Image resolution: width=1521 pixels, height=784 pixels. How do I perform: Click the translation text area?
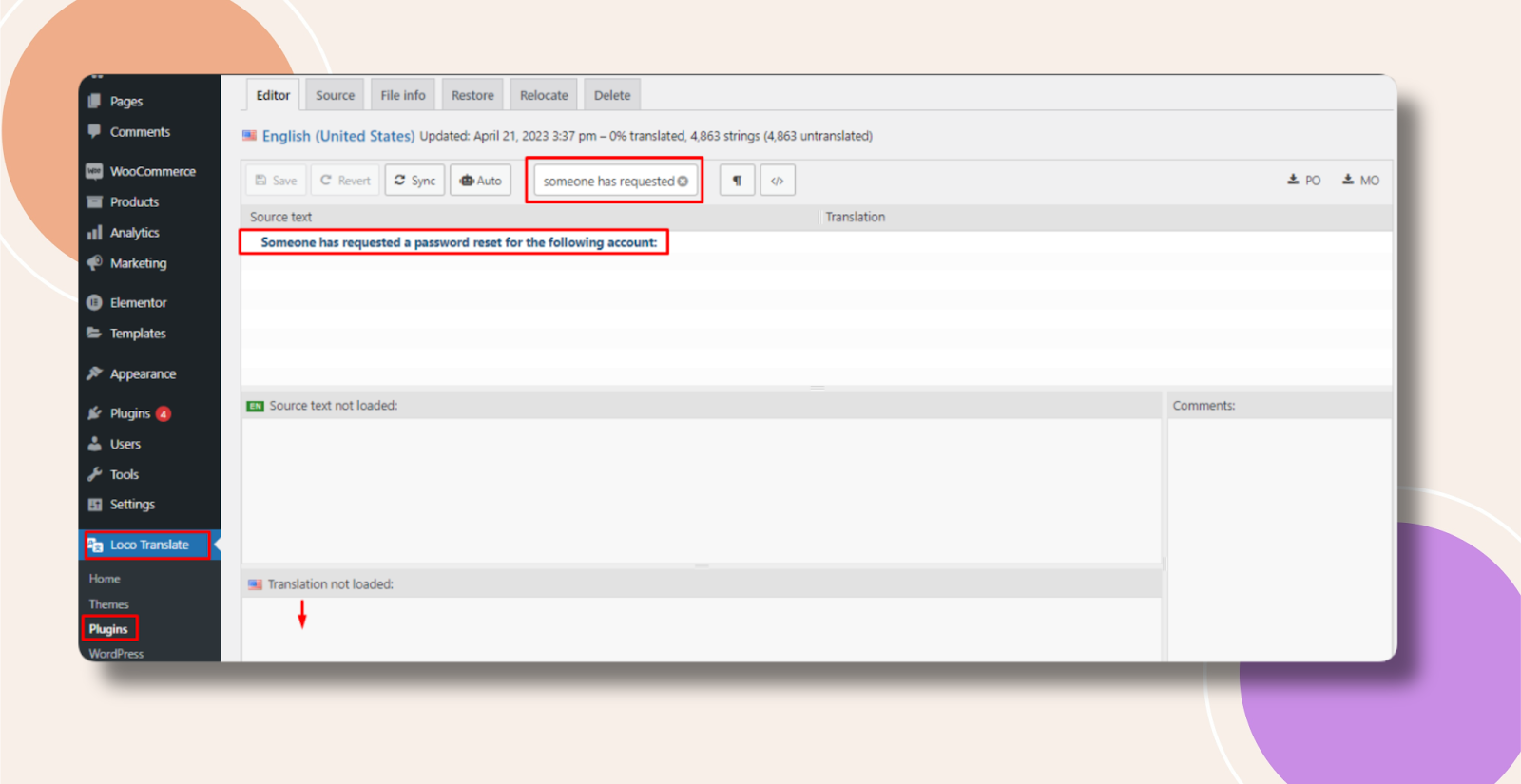tap(702, 629)
